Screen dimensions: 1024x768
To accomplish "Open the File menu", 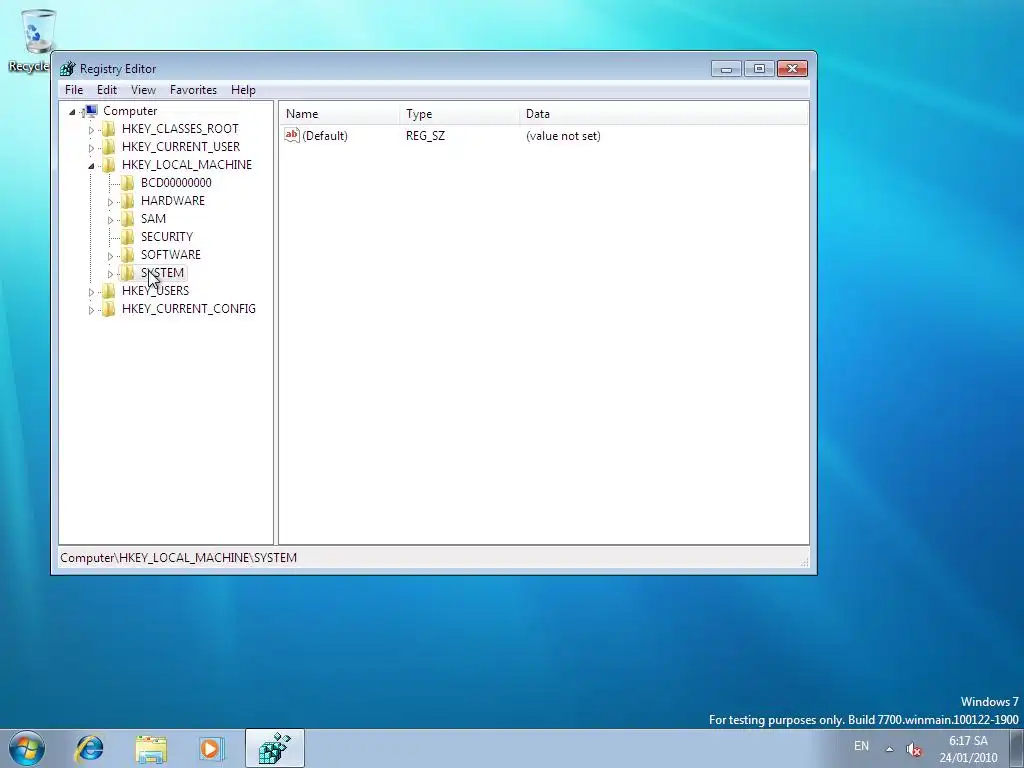I will 74,89.
